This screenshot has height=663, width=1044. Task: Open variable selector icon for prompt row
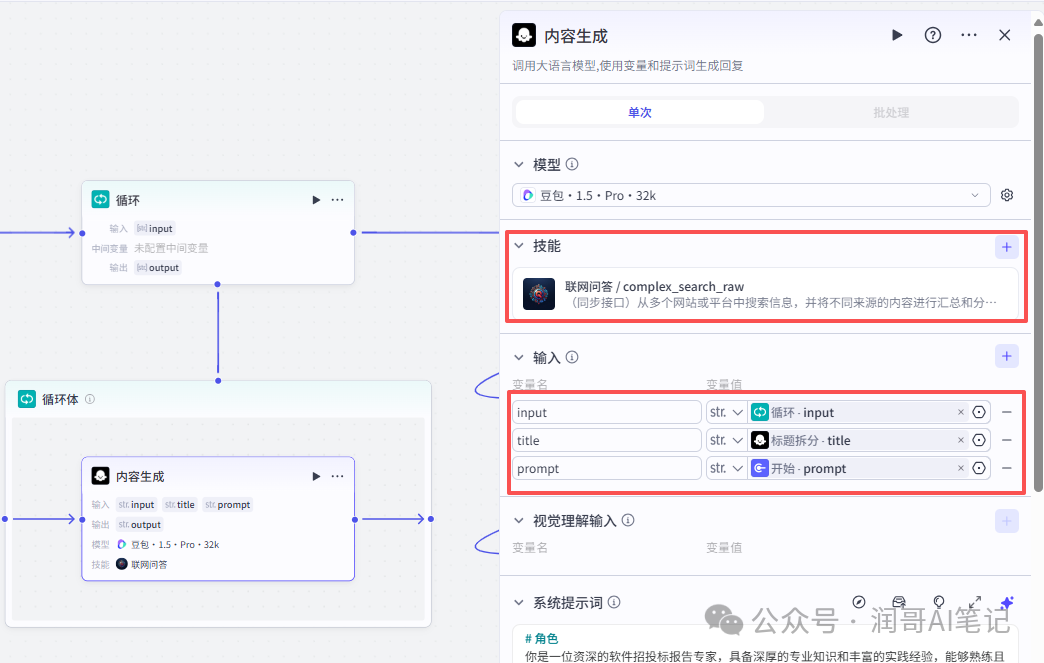pos(979,468)
